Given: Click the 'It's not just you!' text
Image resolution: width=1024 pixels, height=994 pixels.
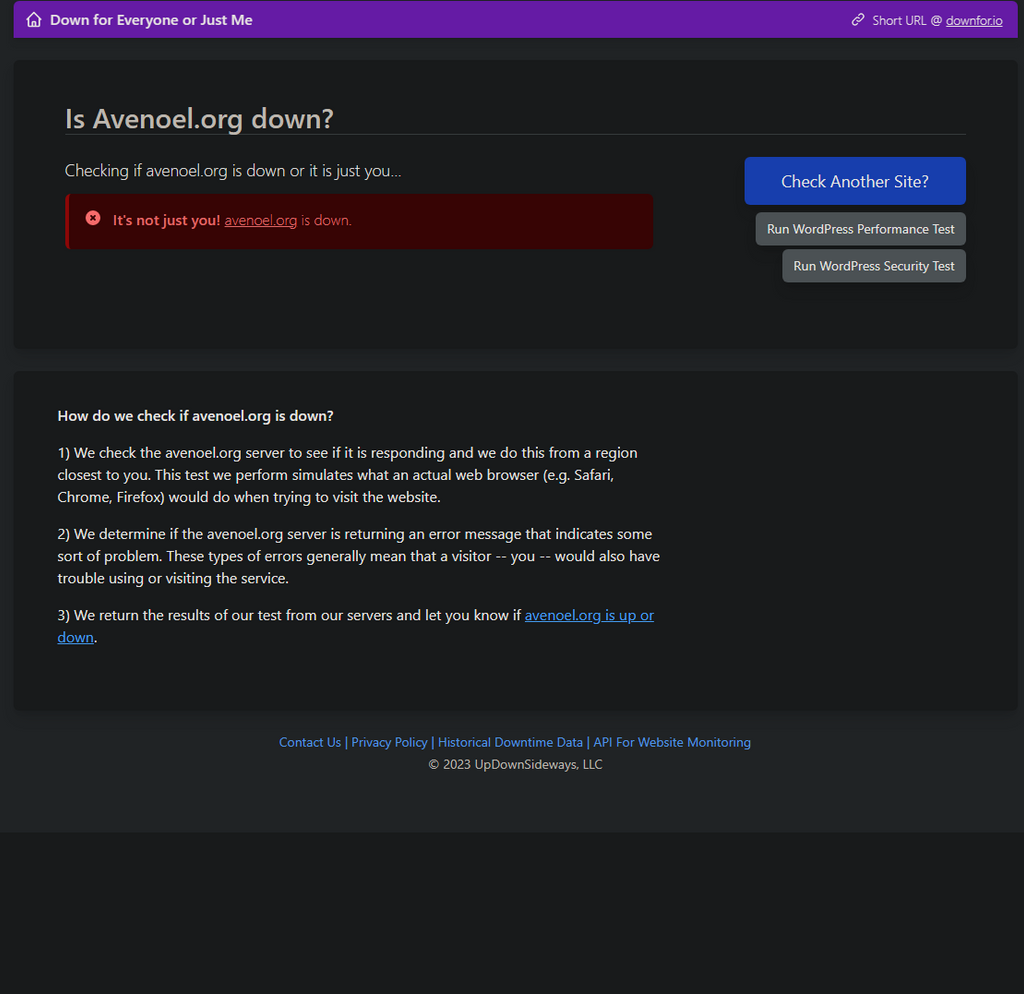Looking at the screenshot, I should [167, 221].
